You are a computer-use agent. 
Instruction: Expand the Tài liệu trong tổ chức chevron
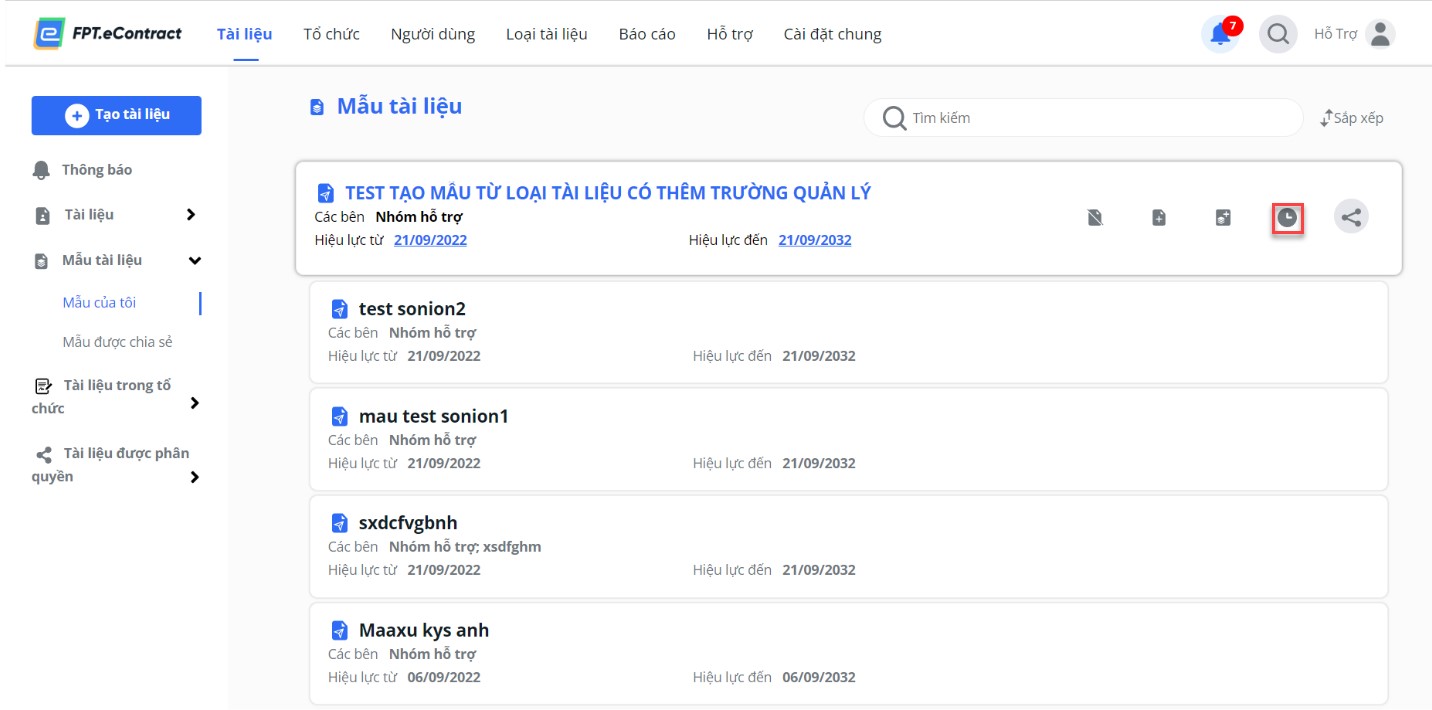[195, 403]
